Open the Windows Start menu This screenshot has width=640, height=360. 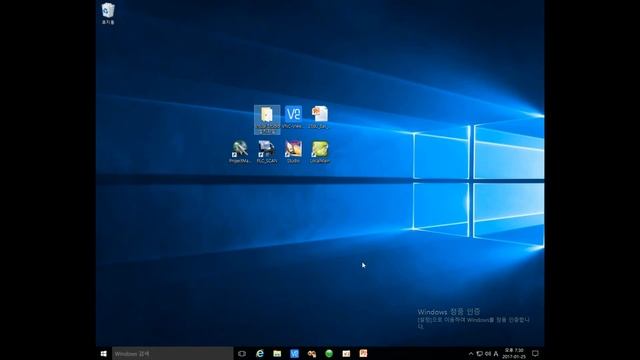click(104, 353)
